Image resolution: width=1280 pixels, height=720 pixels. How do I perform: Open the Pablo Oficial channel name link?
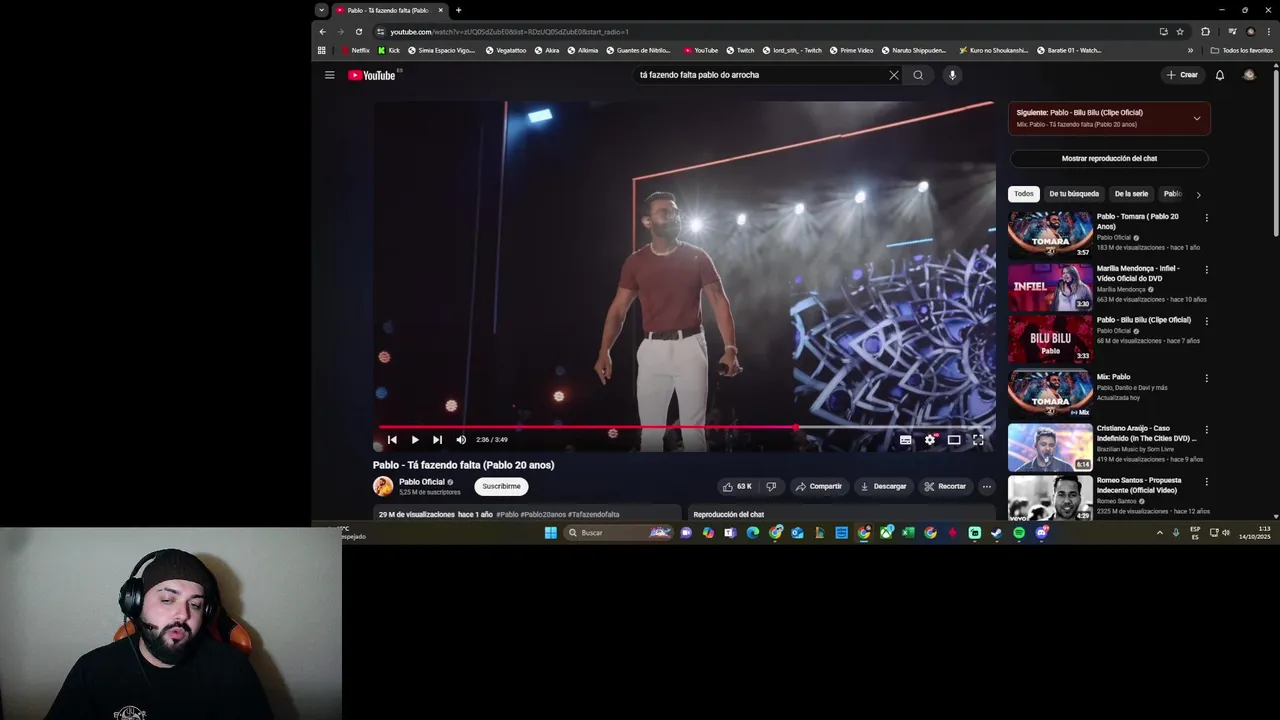click(422, 482)
